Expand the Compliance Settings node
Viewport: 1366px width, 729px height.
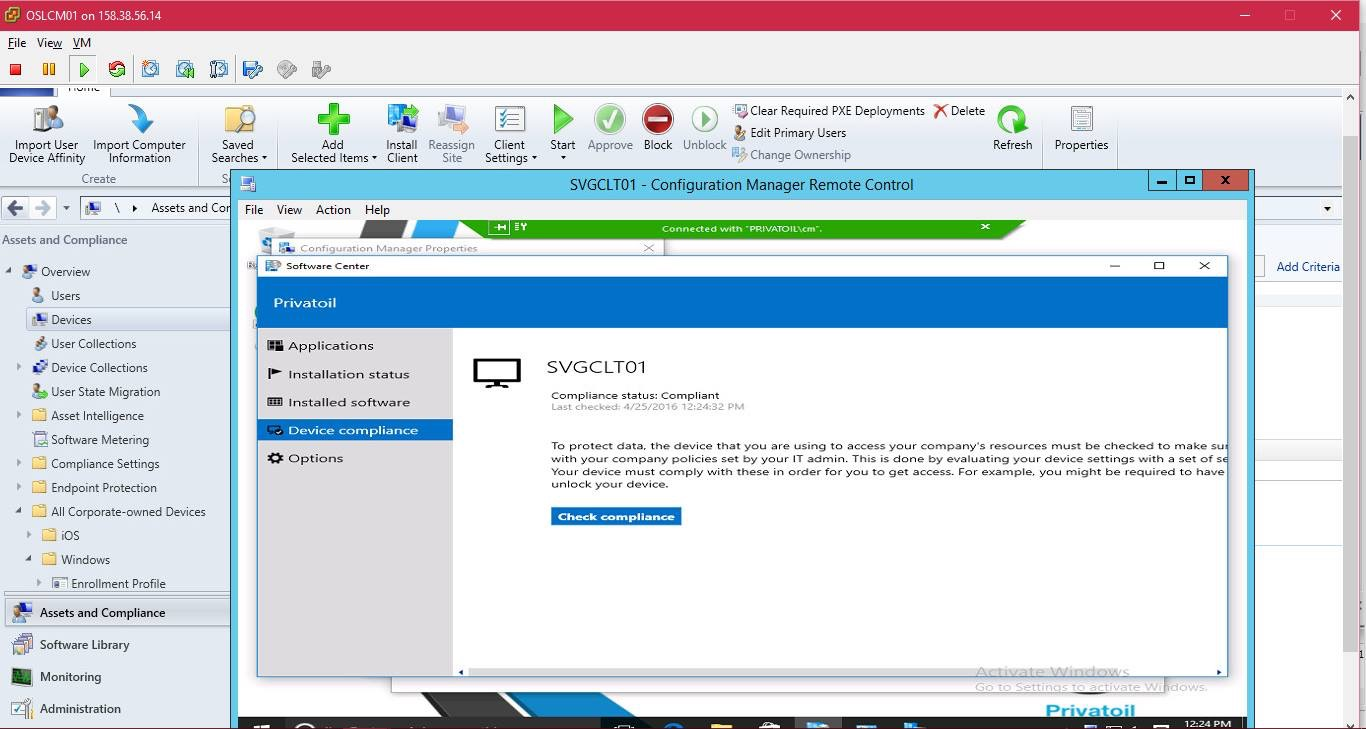click(x=19, y=463)
